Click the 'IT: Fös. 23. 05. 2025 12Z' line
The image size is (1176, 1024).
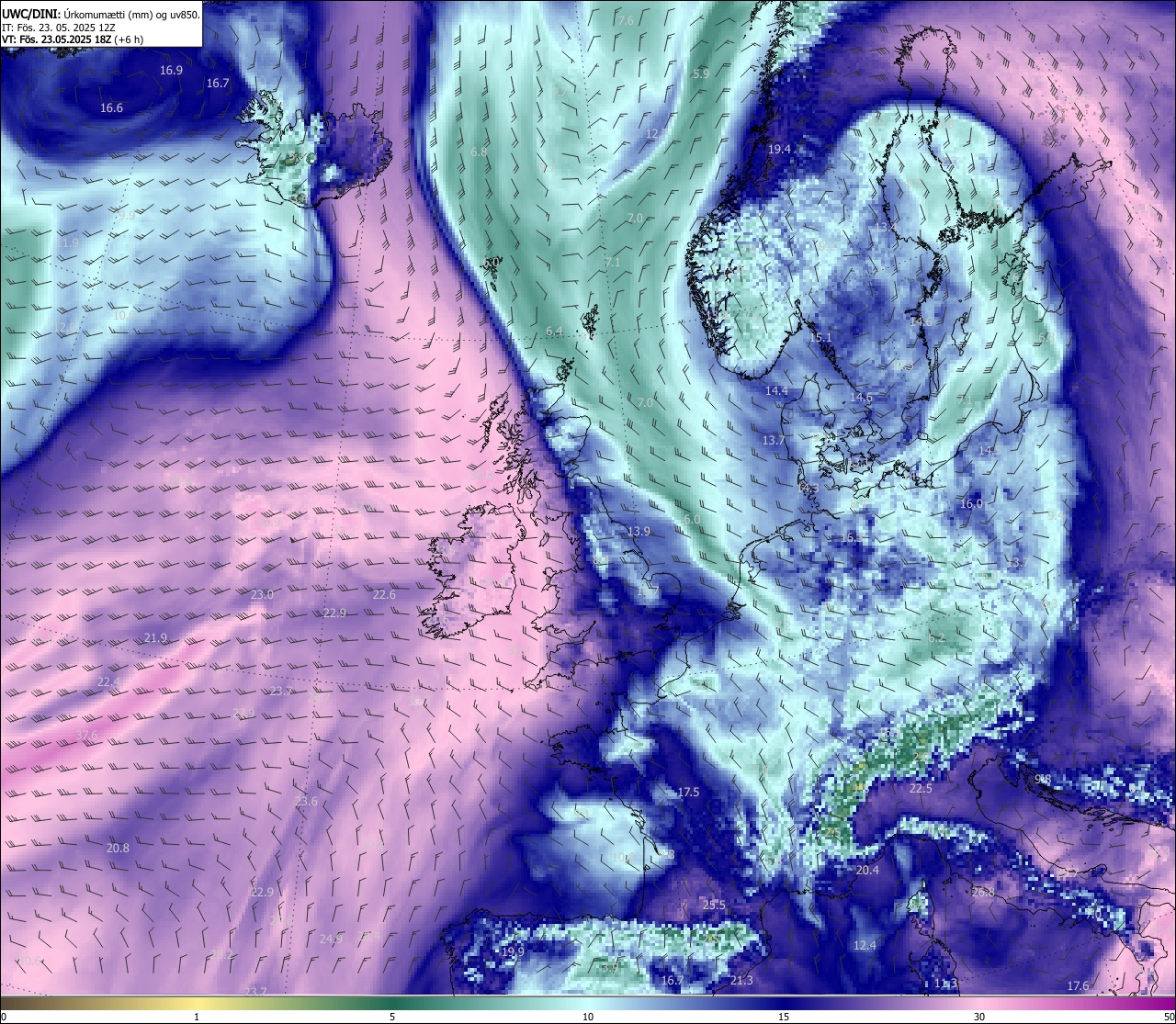coord(58,28)
